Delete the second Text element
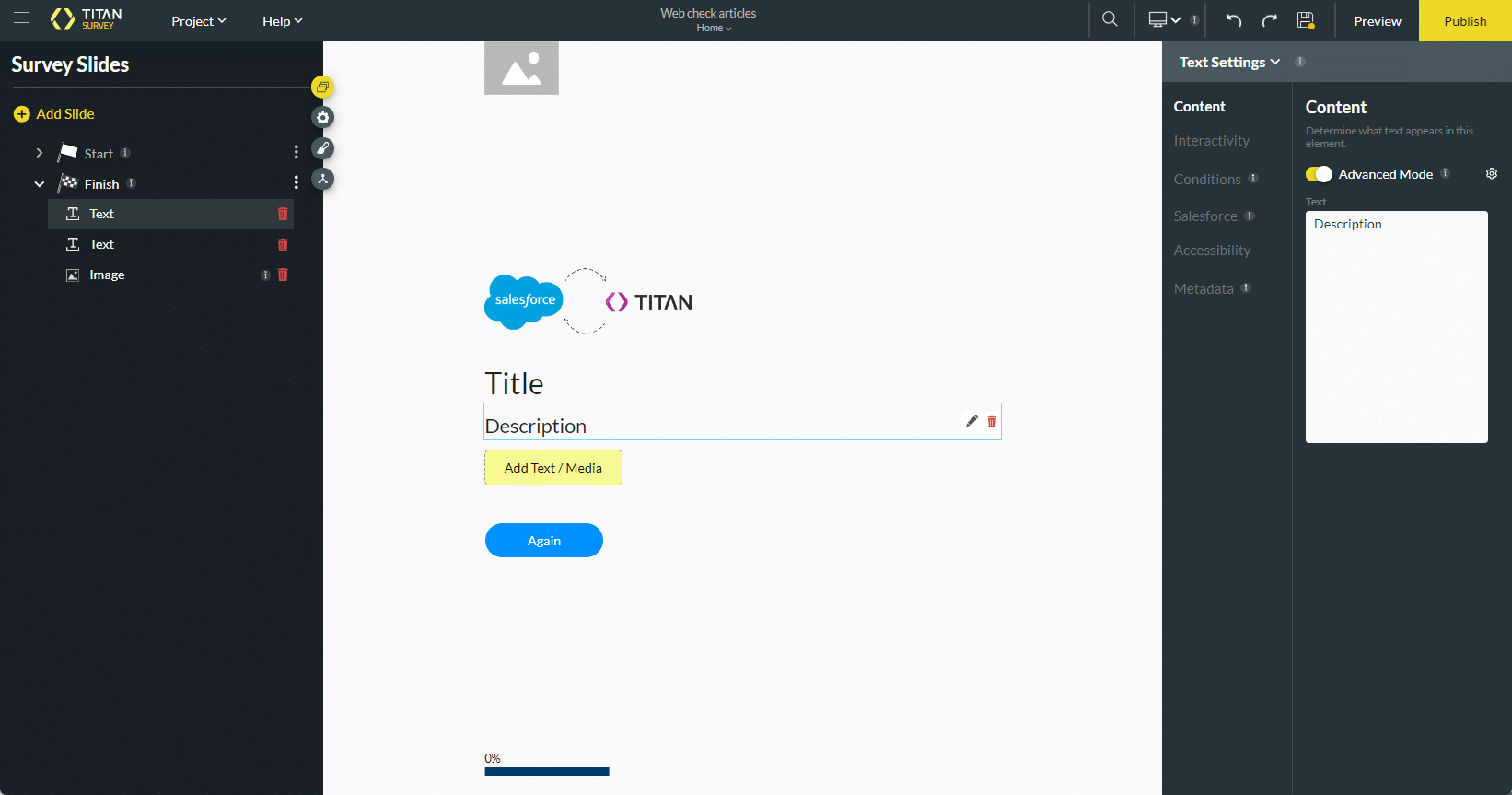1512x795 pixels. [283, 245]
